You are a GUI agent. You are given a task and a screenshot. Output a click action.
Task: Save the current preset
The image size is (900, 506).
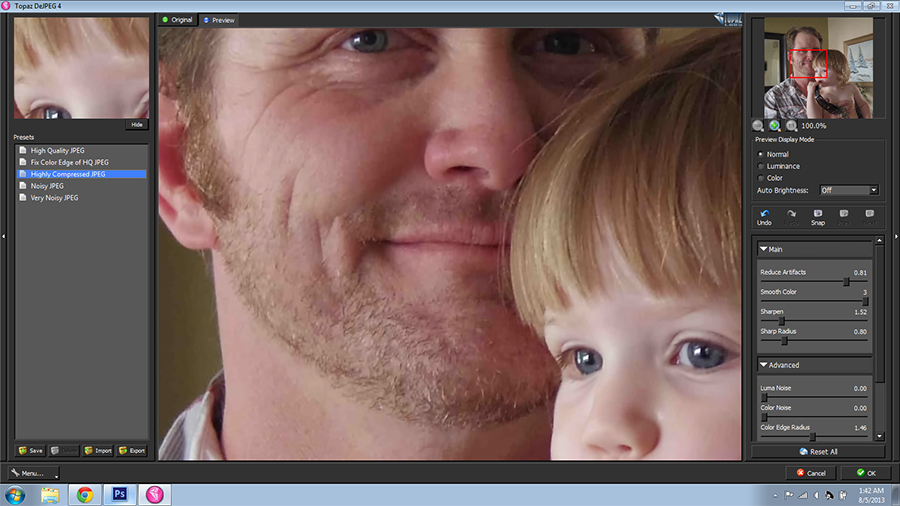coord(30,450)
